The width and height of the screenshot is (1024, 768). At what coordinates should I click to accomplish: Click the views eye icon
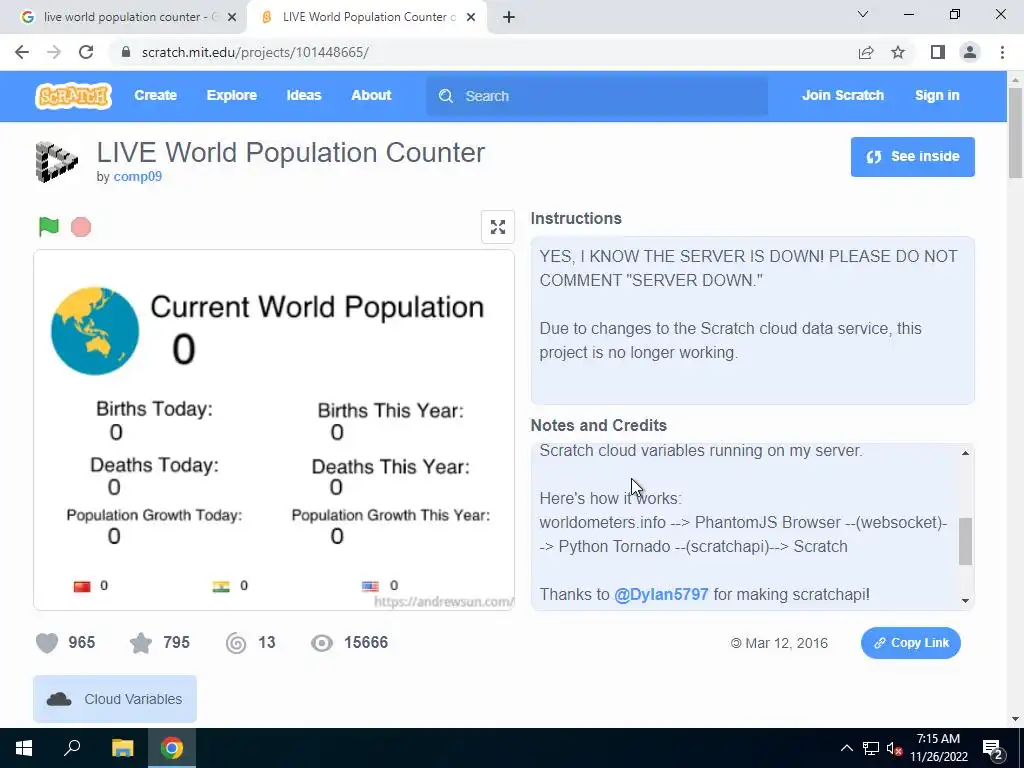[321, 643]
